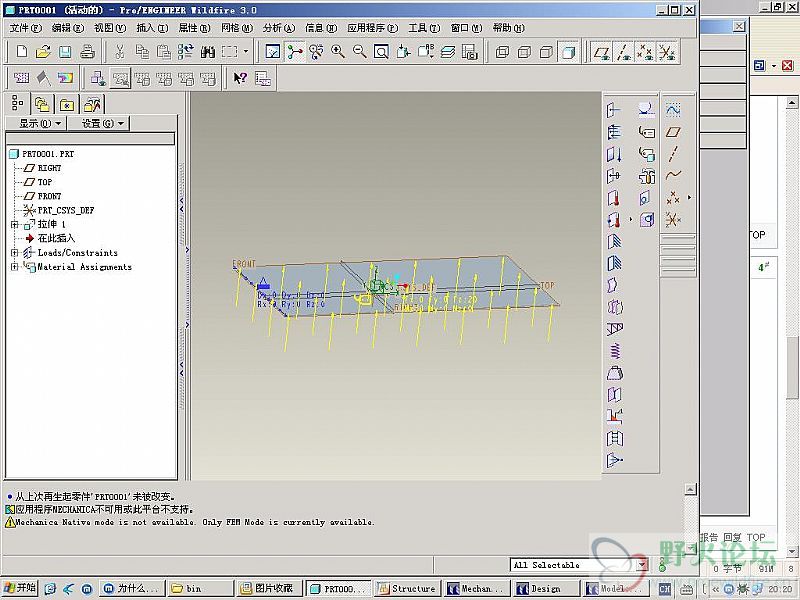Open the material tag definition icon

coord(647,132)
